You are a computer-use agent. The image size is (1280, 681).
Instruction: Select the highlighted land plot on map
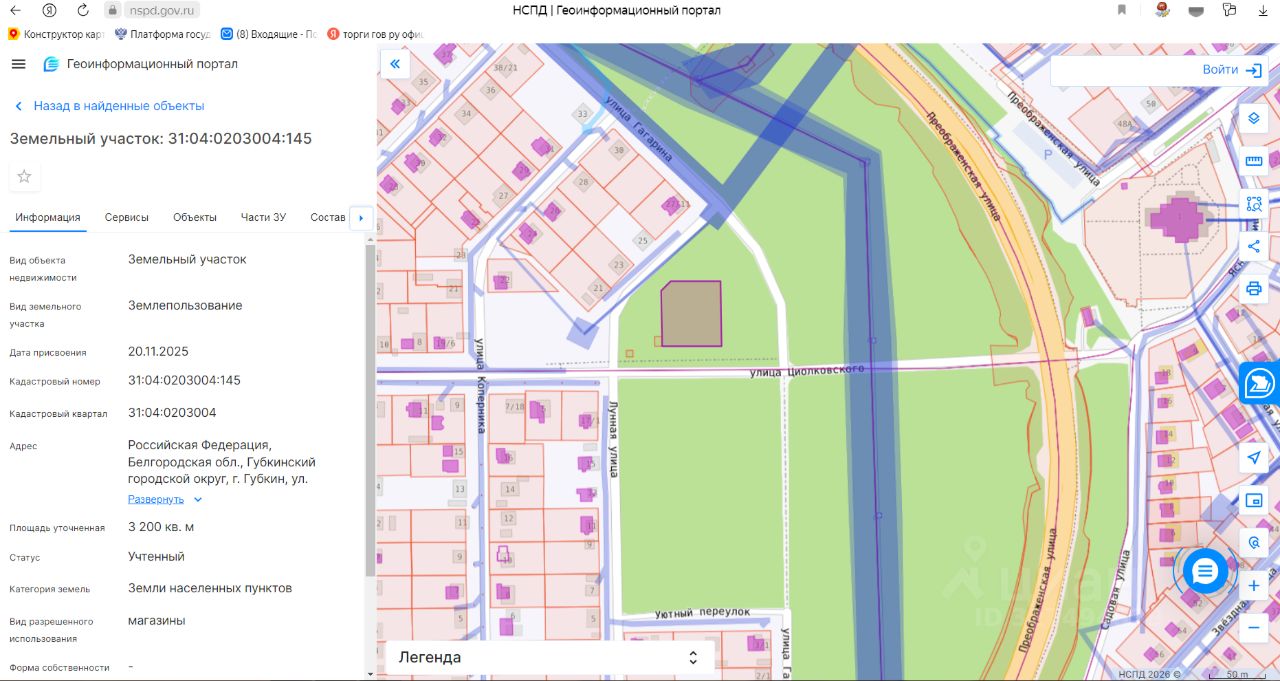[691, 313]
